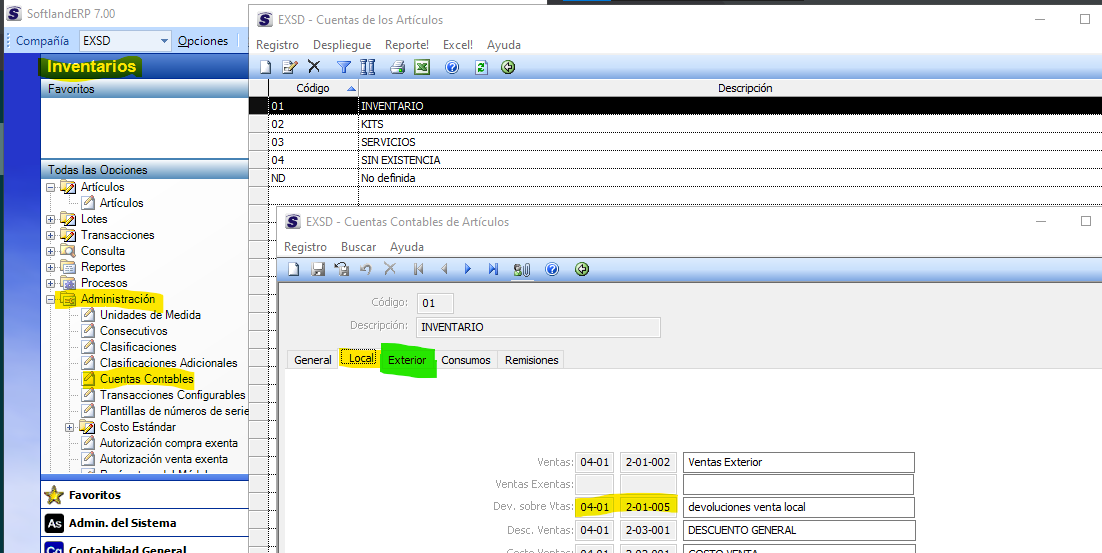The height and width of the screenshot is (553, 1102).
Task: Select the KITS row in the grid
Action: pos(675,124)
